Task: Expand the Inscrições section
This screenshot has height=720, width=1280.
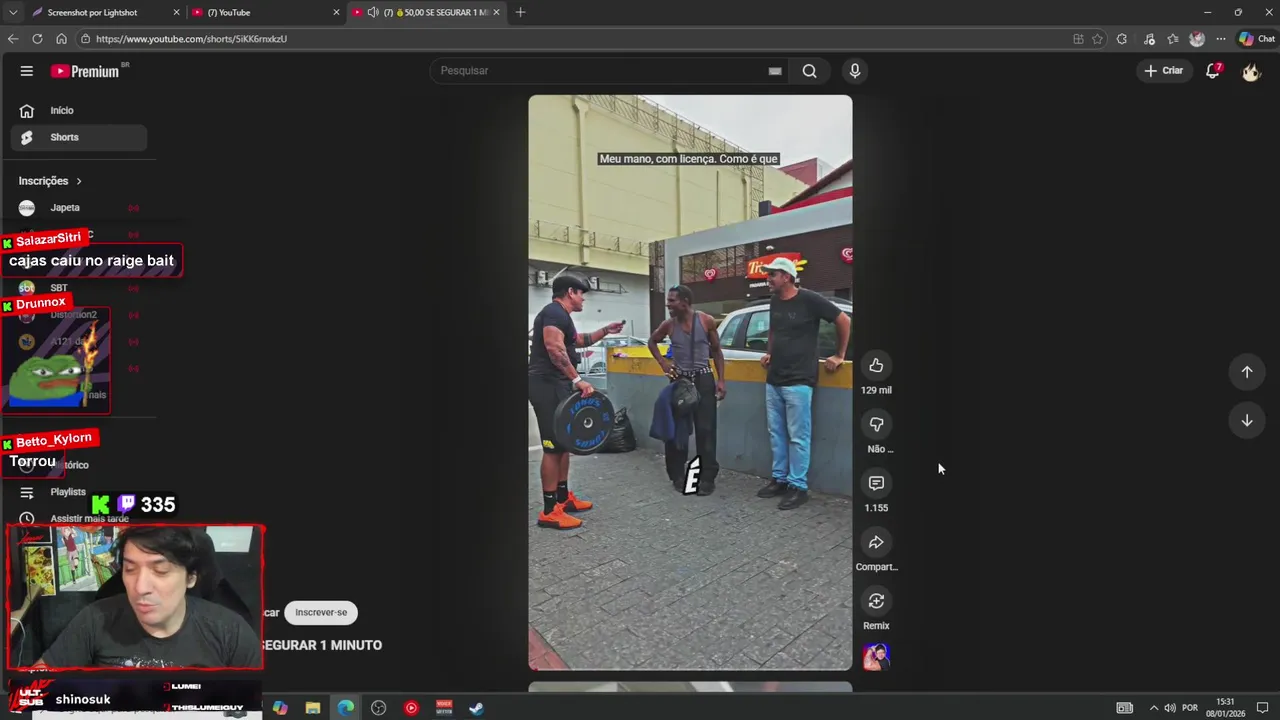Action: tap(50, 181)
